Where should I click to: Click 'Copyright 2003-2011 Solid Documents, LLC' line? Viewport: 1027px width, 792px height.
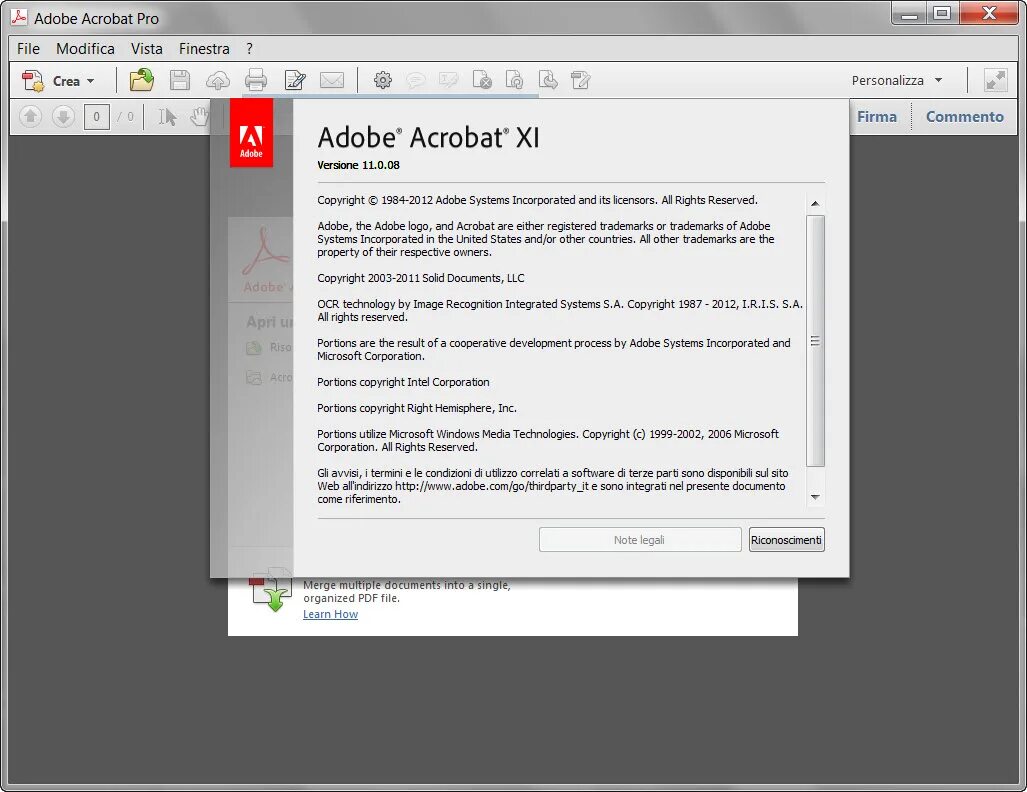(420, 278)
